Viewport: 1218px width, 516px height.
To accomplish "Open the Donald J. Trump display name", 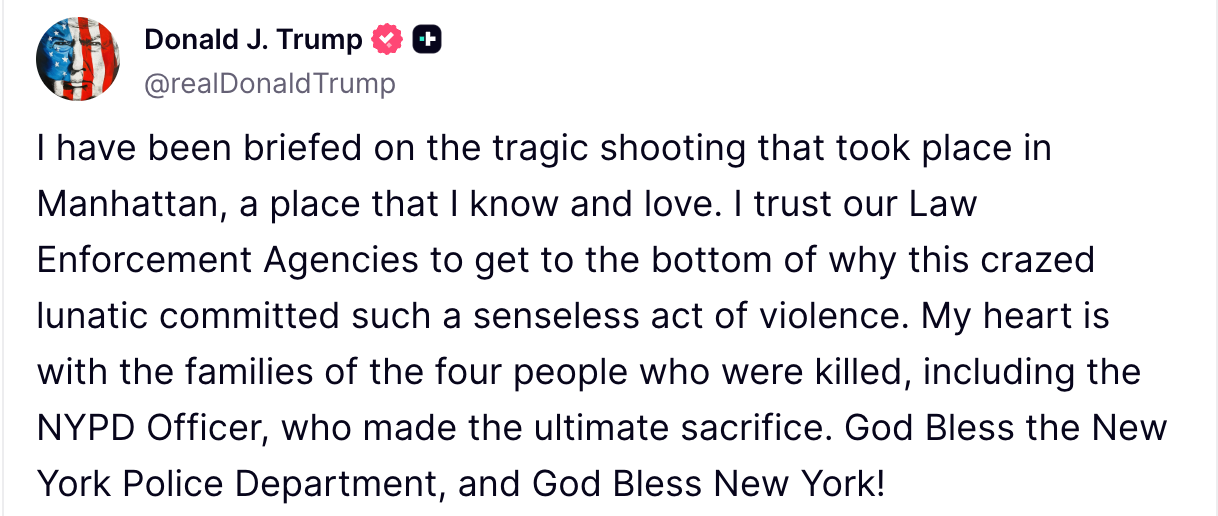I will 253,40.
